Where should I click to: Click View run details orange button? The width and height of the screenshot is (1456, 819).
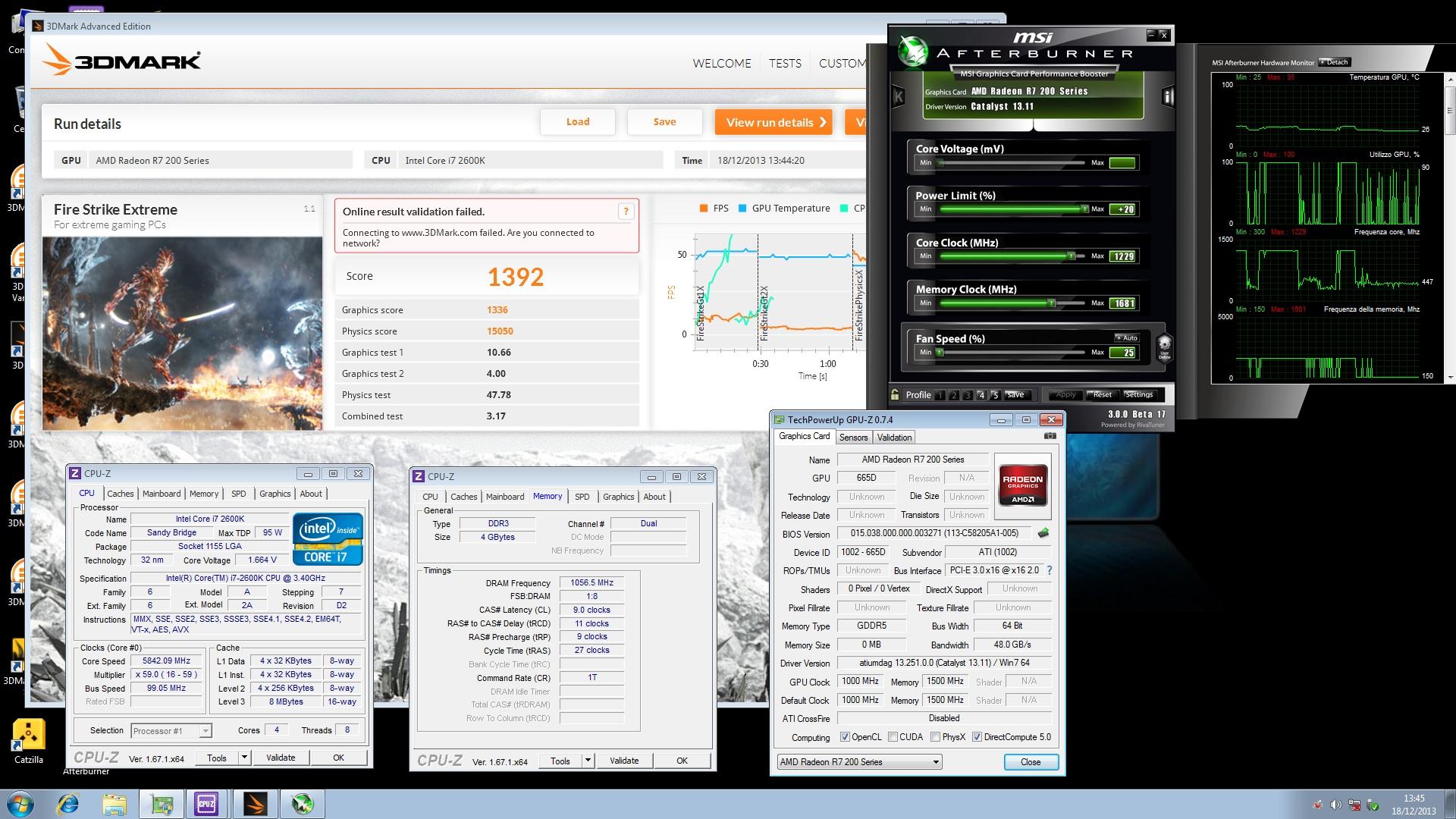pos(773,122)
